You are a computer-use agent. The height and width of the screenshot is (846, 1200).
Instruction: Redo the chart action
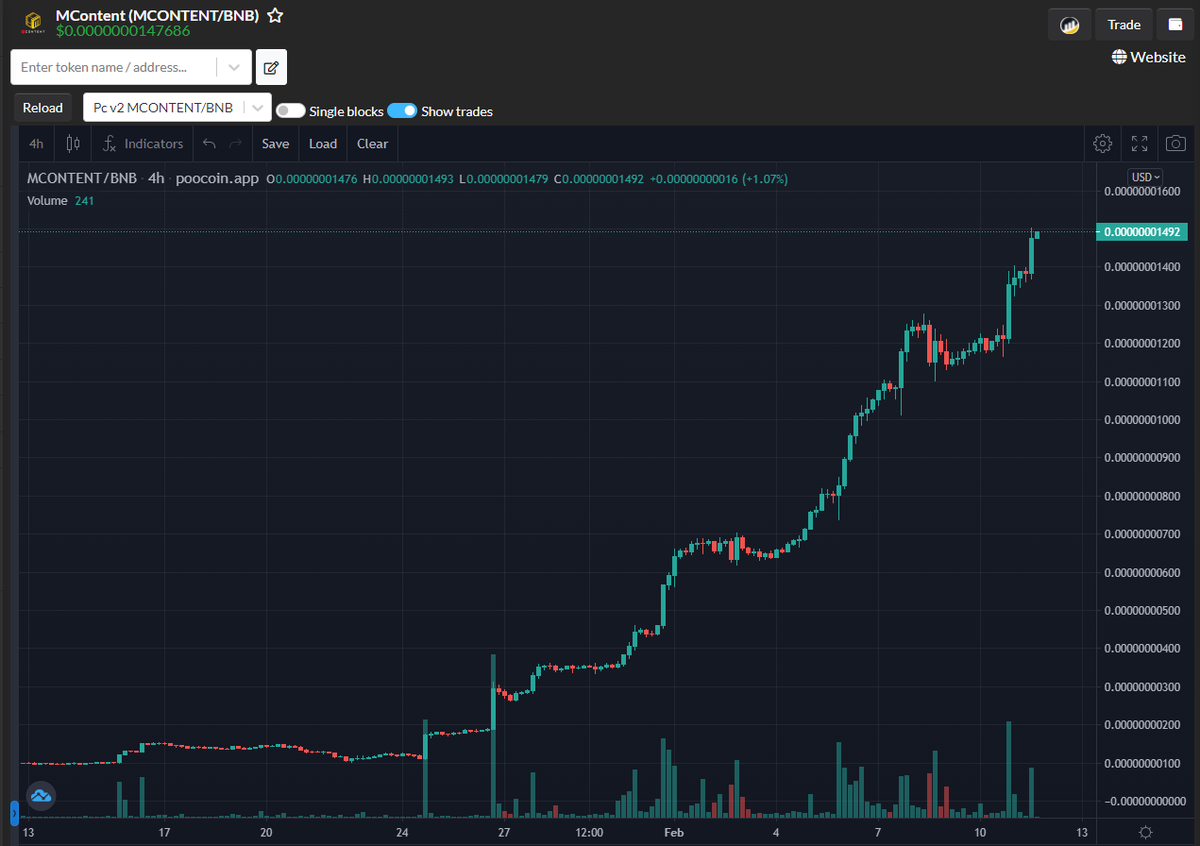coord(235,144)
